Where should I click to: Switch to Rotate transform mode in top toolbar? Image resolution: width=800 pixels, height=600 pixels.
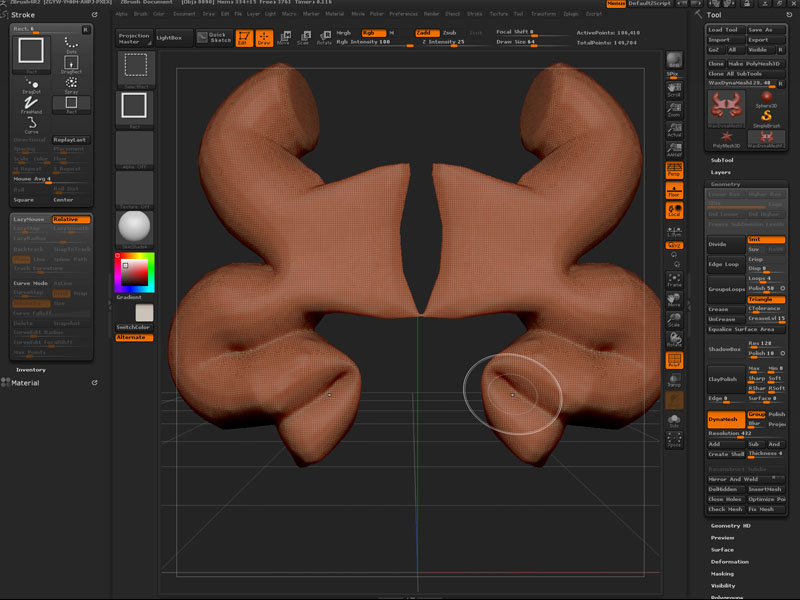pyautogui.click(x=324, y=37)
